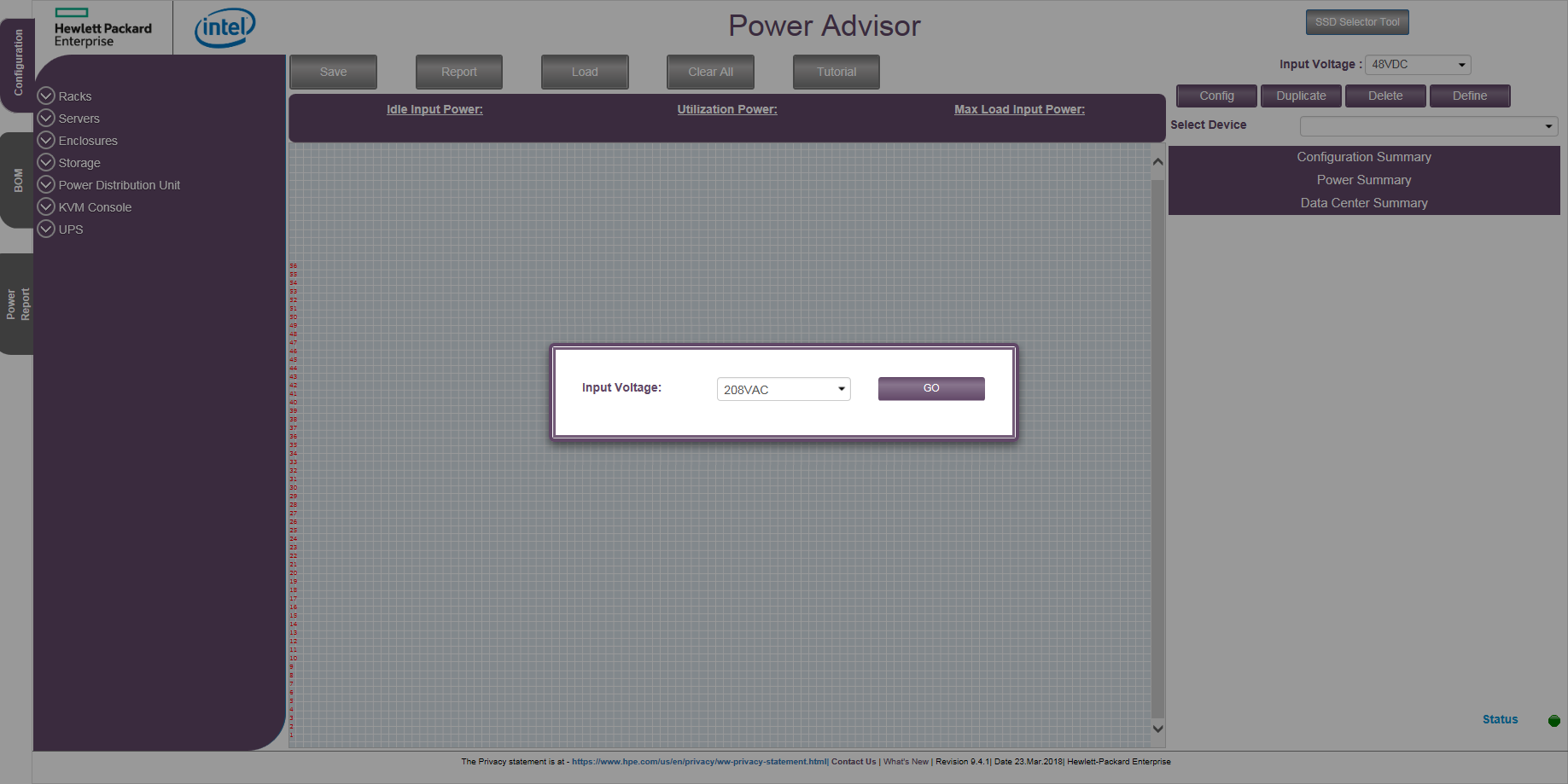Open the Power Distribution Unit chevron icon
The height and width of the screenshot is (784, 1568).
[46, 184]
